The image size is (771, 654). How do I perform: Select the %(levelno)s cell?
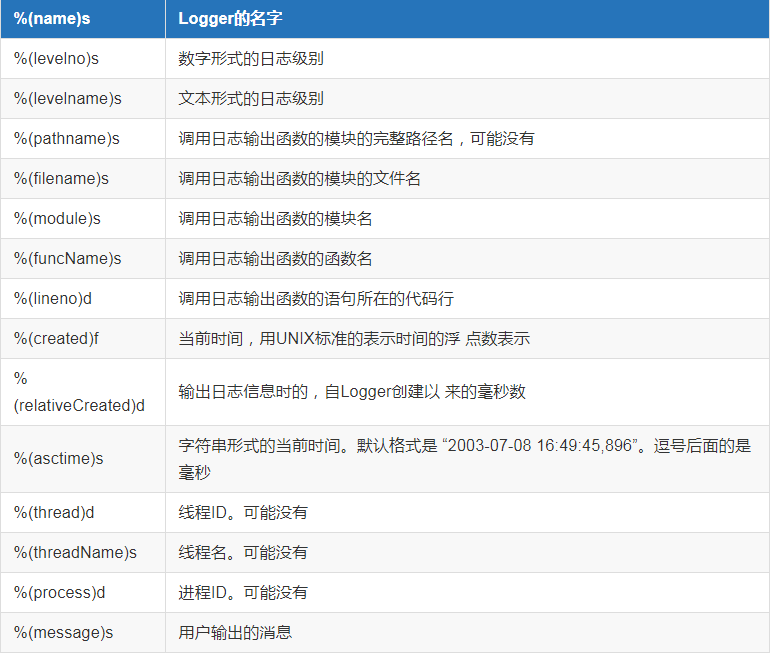coord(83,59)
